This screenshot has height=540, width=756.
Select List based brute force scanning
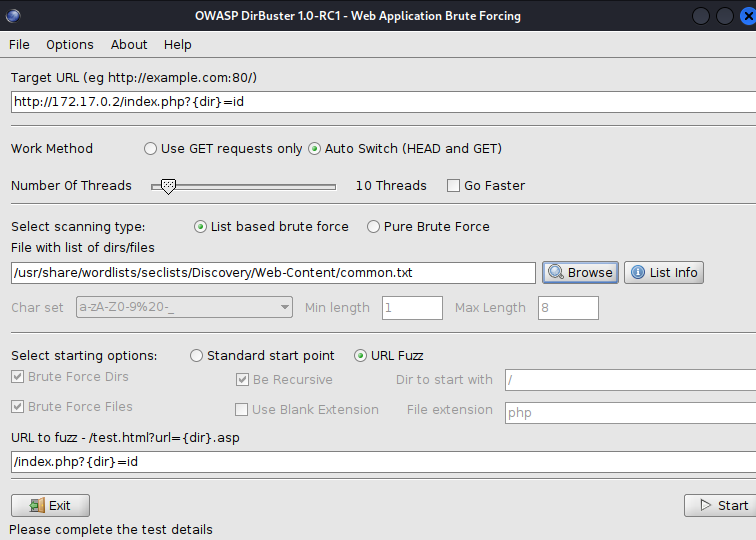point(201,227)
